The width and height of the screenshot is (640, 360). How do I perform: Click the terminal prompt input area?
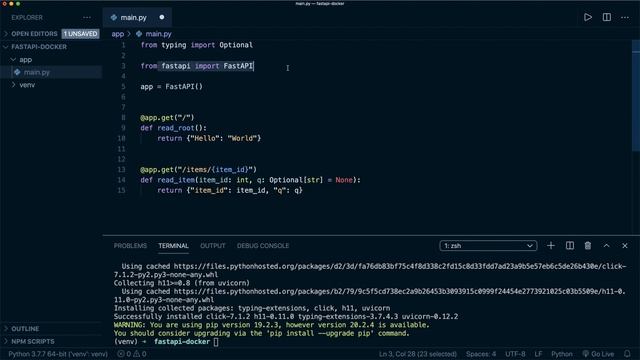pos(216,342)
